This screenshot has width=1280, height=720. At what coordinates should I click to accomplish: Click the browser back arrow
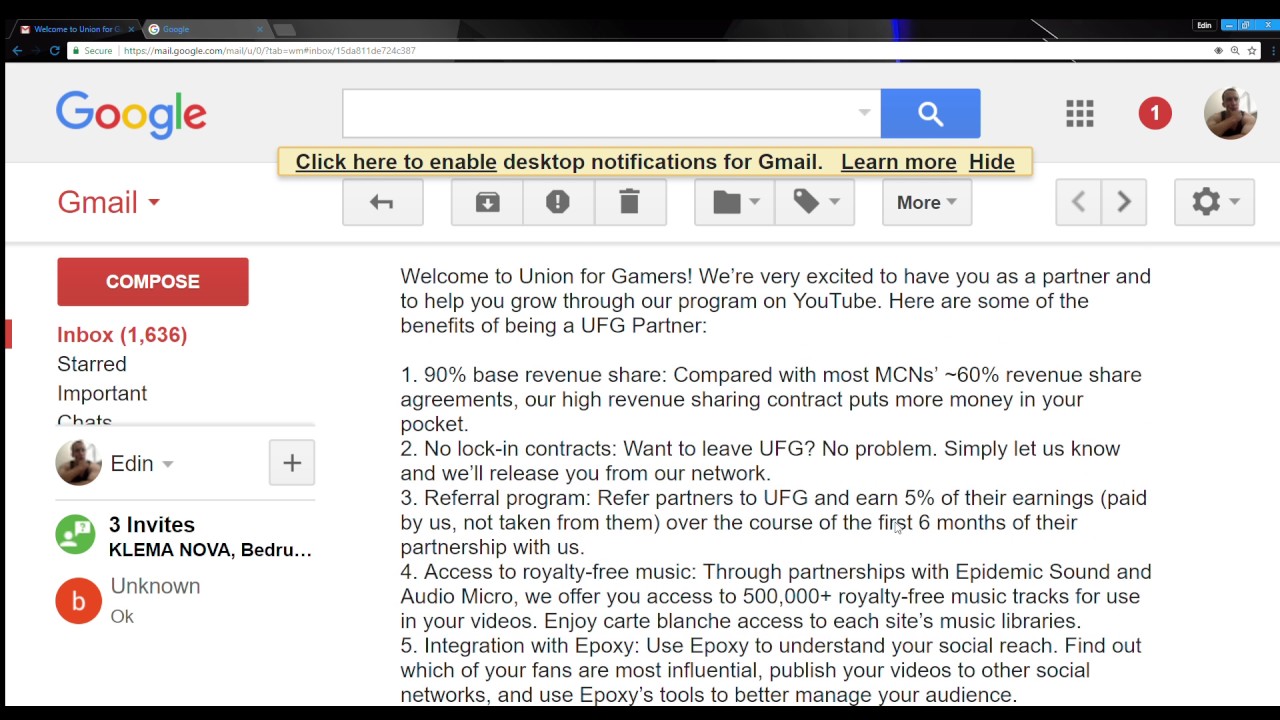(17, 50)
